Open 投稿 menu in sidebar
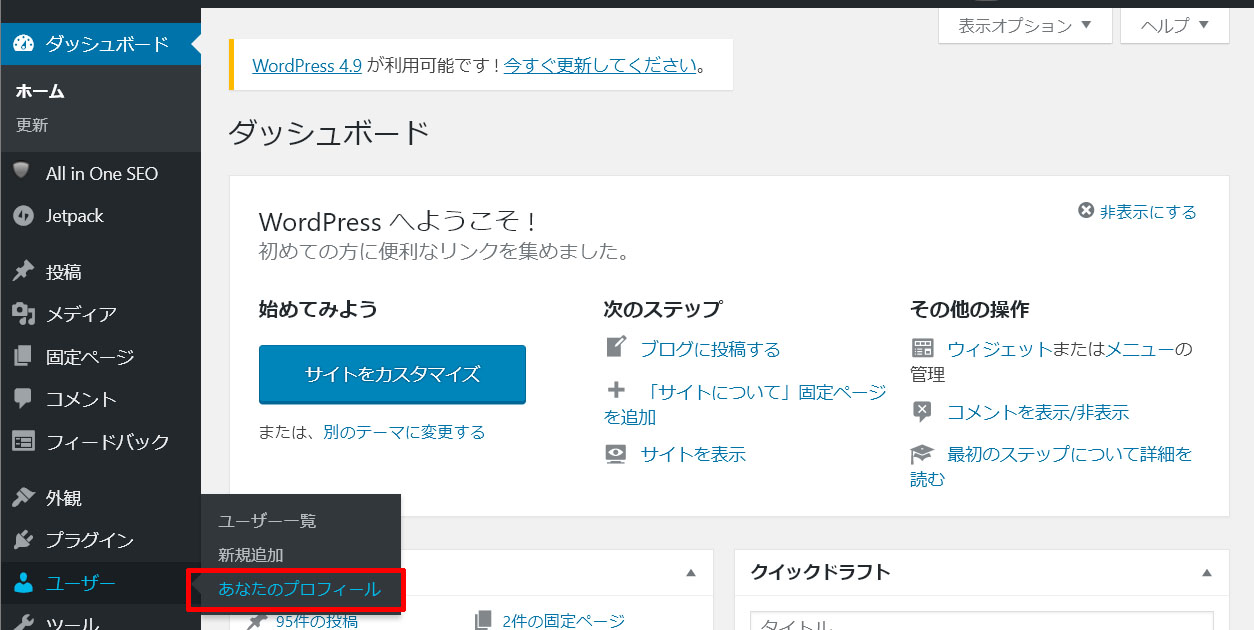 coord(100,272)
